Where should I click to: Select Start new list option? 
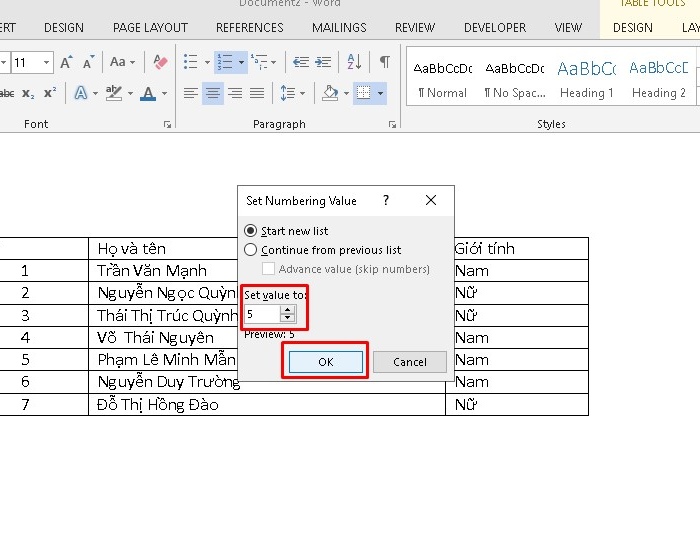[x=286, y=231]
